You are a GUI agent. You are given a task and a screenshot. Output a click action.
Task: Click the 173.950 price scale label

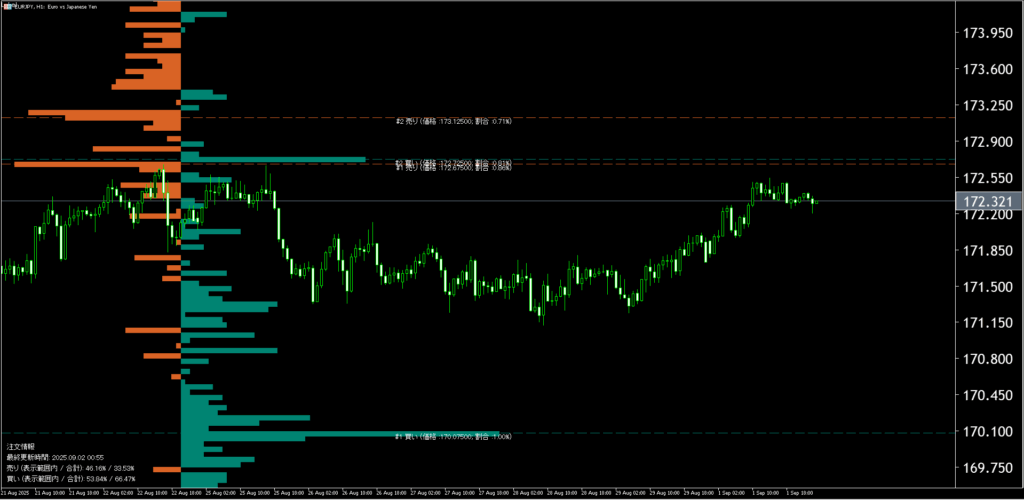point(987,33)
